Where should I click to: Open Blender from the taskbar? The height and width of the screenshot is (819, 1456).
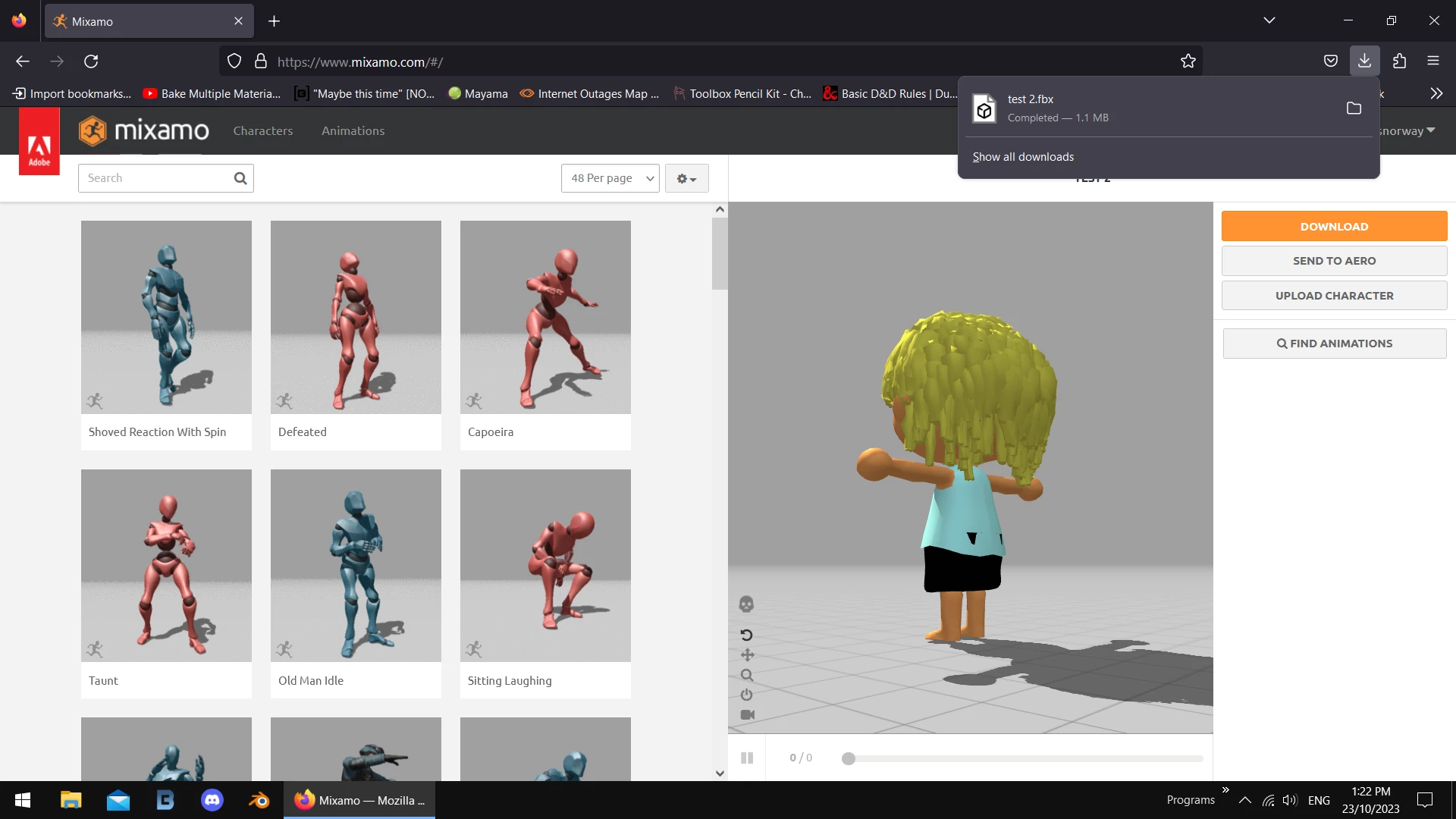(259, 800)
